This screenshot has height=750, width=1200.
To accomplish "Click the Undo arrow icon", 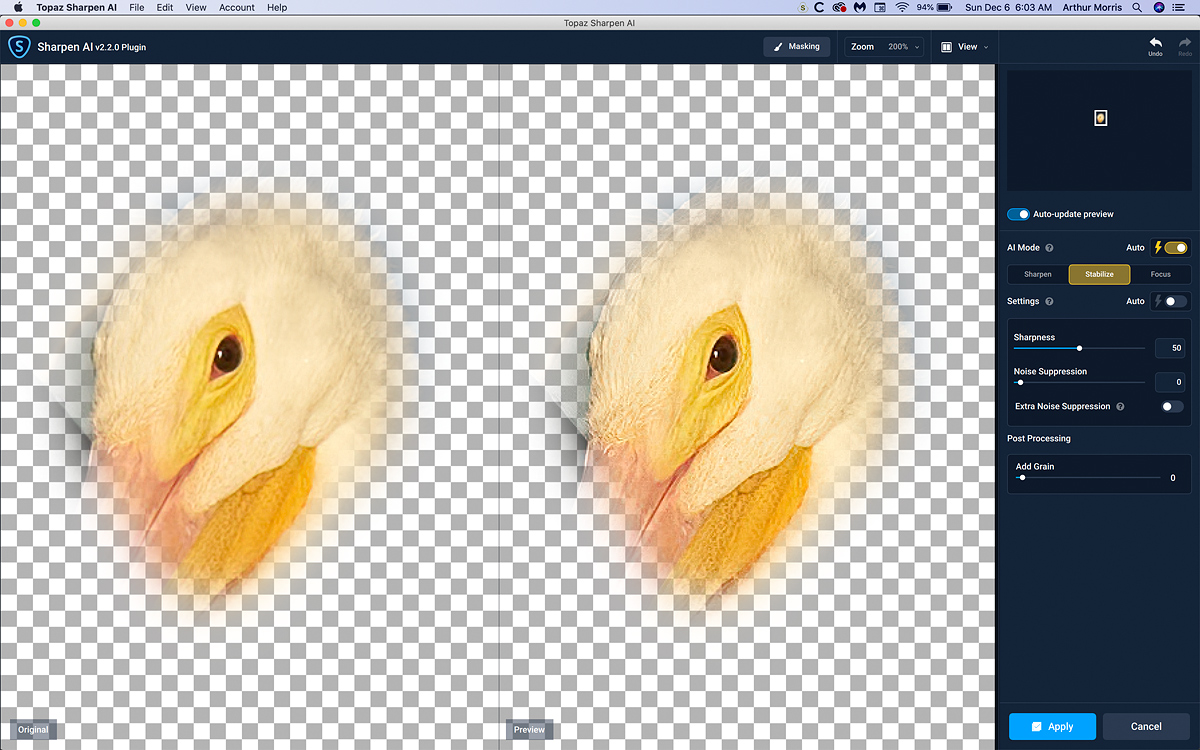I will [x=1155, y=43].
